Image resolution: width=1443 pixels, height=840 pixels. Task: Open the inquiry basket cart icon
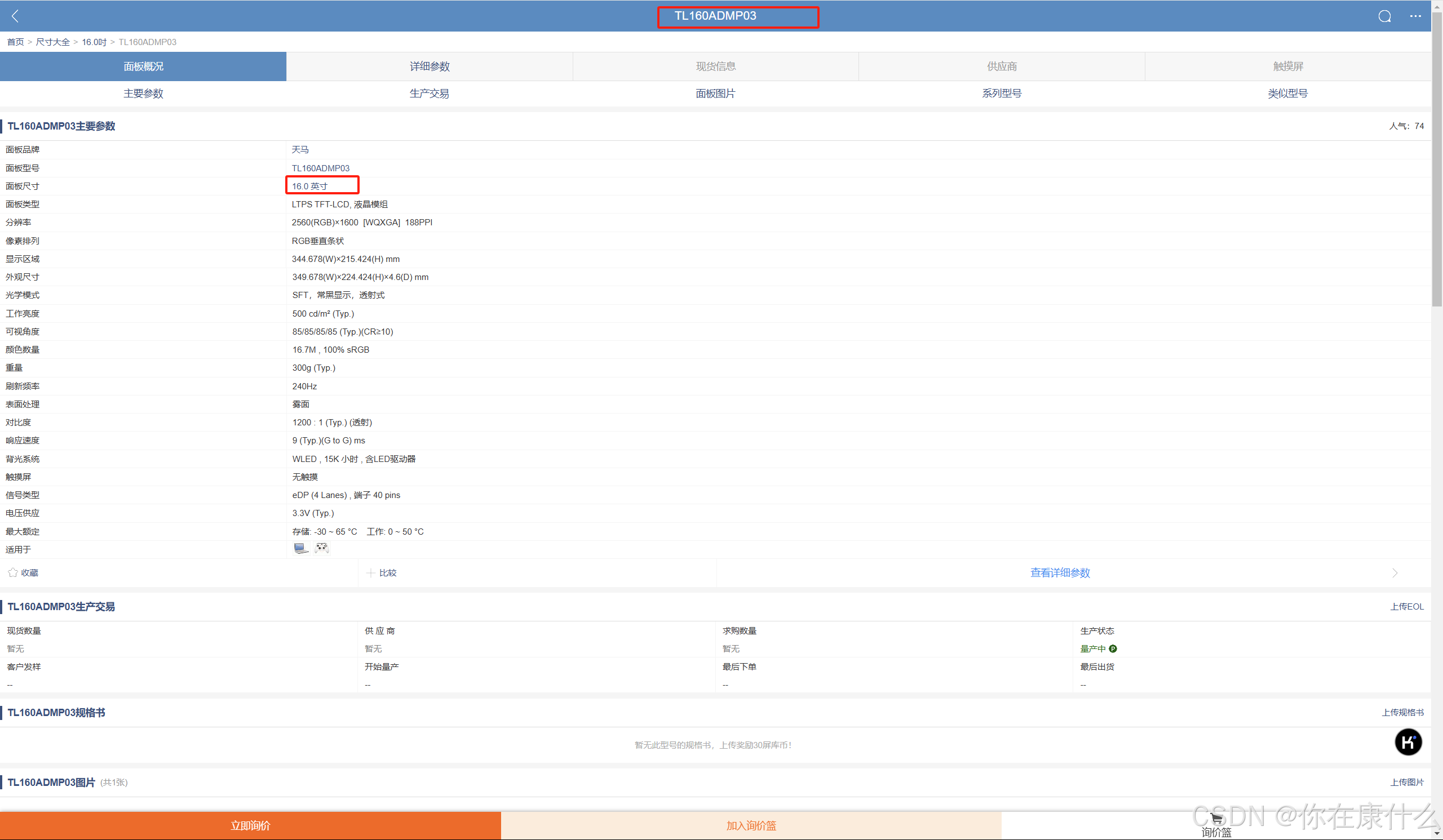(1216, 819)
